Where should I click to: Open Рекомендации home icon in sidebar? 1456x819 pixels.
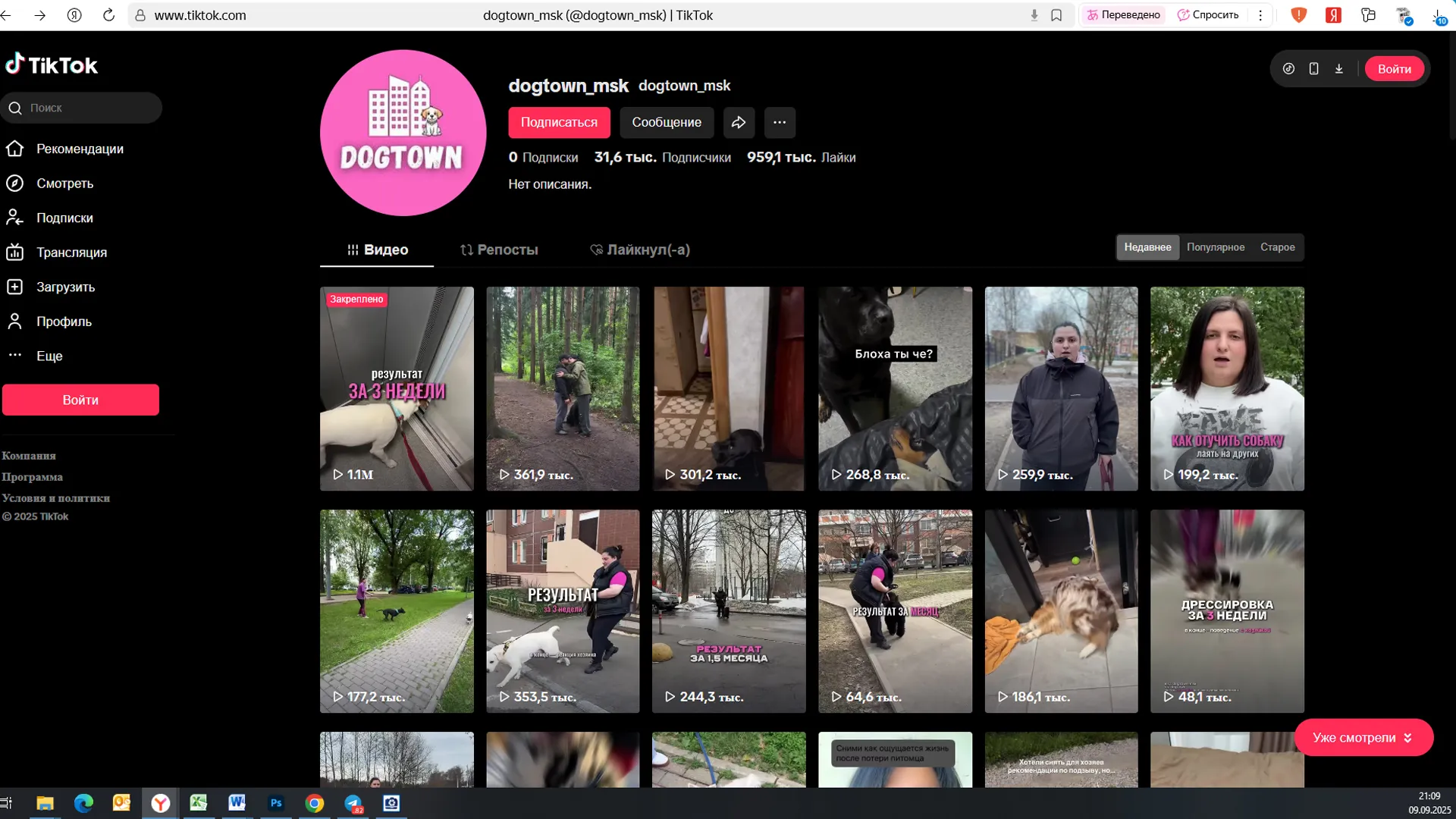coord(15,149)
